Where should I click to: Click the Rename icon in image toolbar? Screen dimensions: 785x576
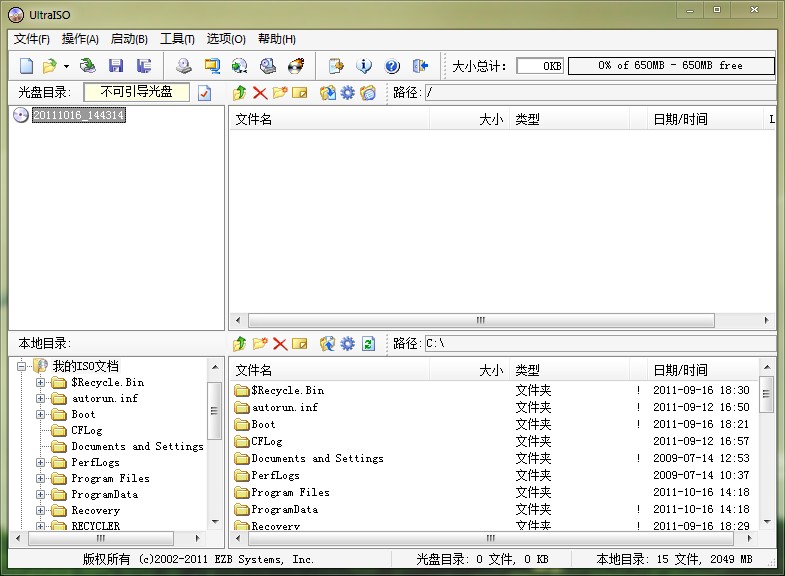coord(299,93)
